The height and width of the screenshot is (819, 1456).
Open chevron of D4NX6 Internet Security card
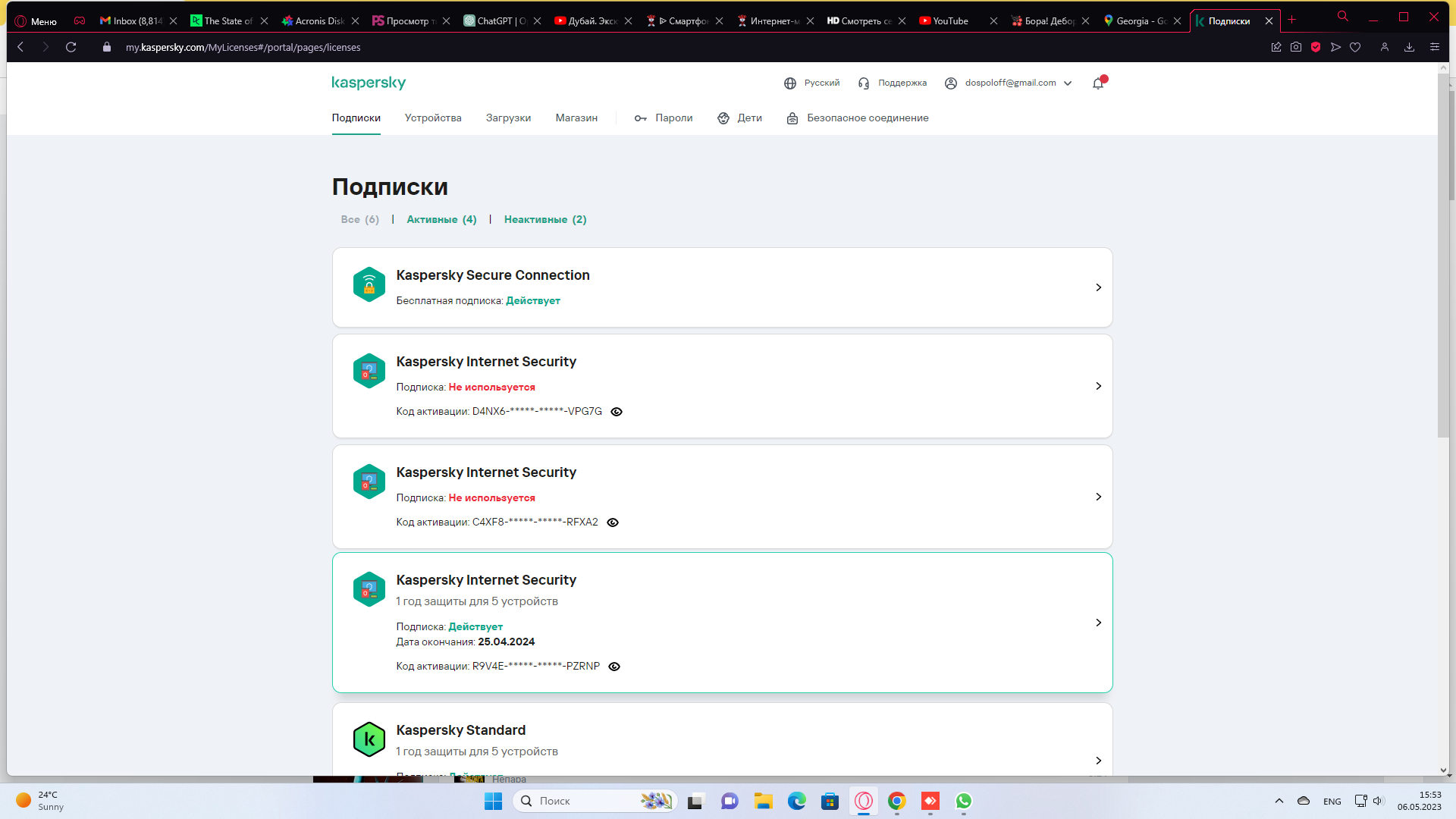tap(1098, 386)
